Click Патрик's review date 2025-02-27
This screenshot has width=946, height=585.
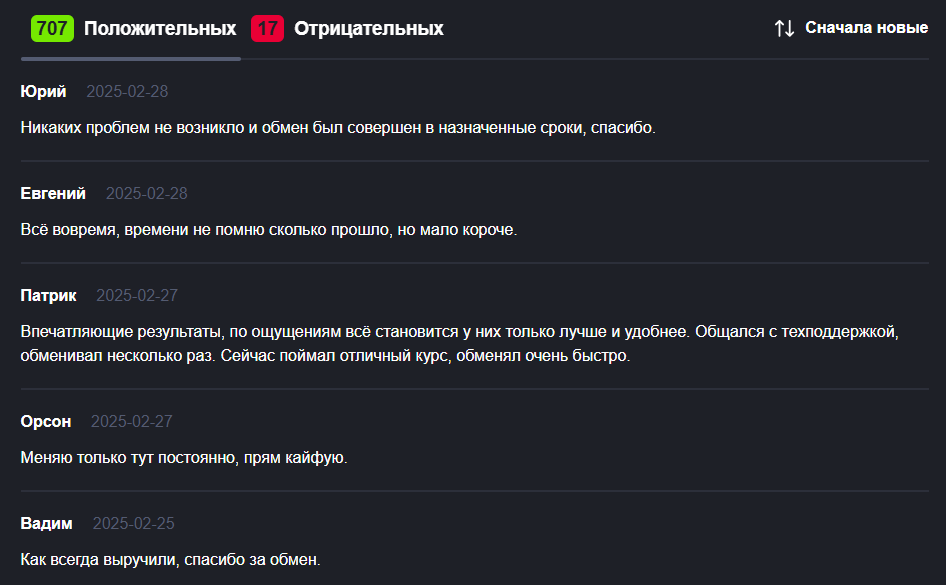coord(137,296)
